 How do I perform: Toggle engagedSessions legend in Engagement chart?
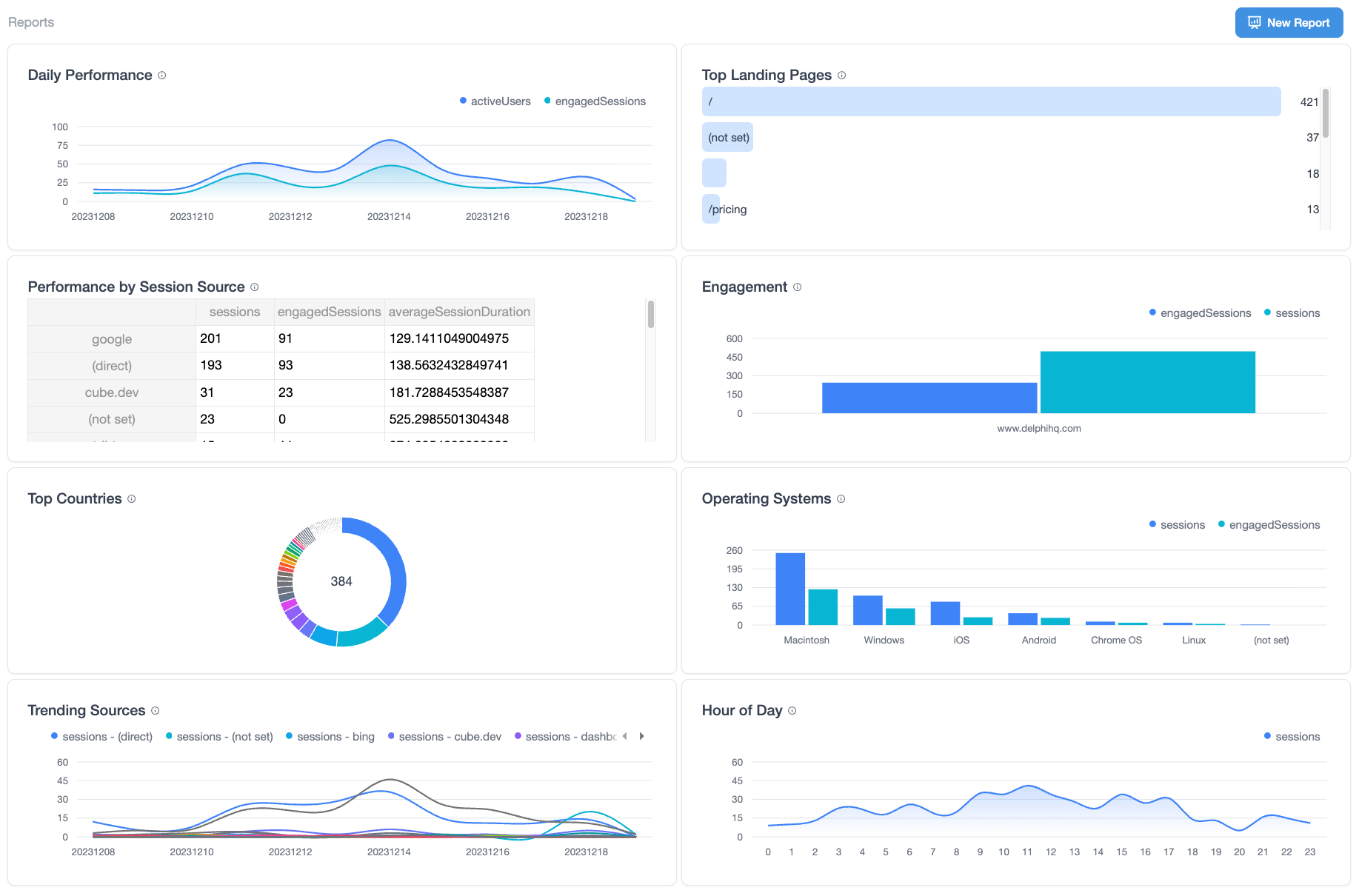click(1200, 313)
